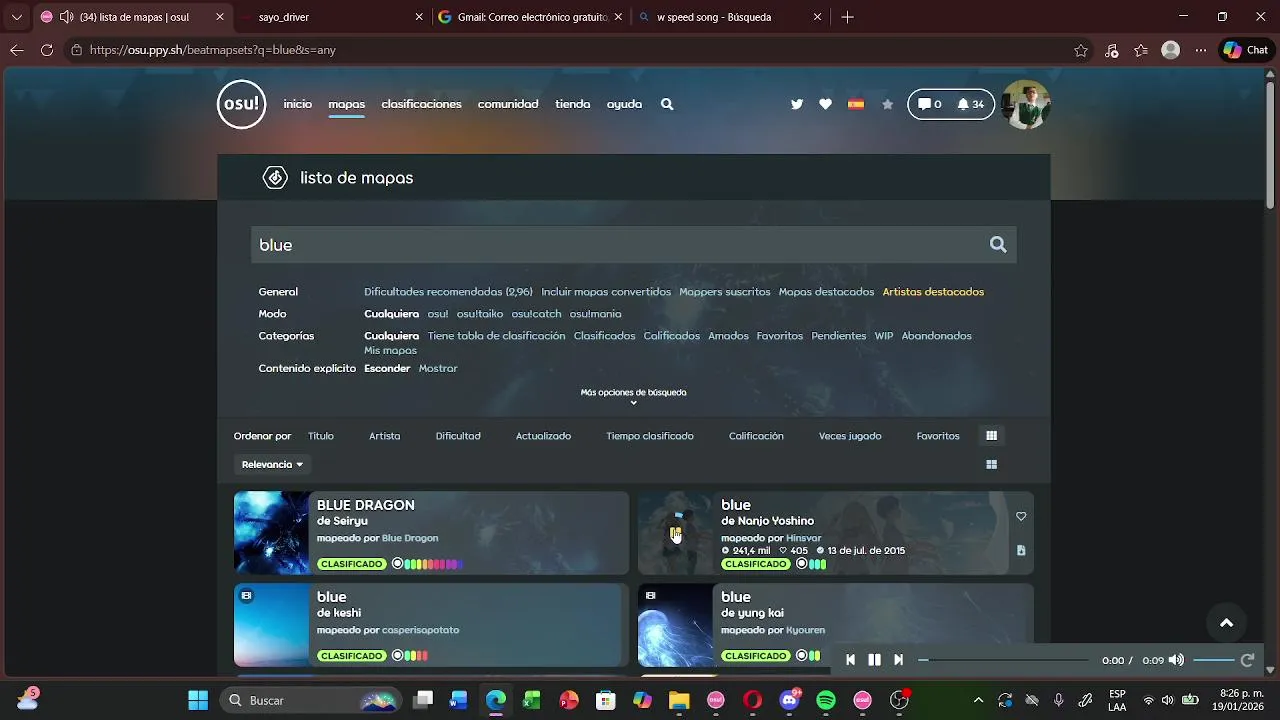Image resolution: width=1280 pixels, height=720 pixels.
Task: Switch to sayo_driver browser tab
Action: [x=334, y=17]
